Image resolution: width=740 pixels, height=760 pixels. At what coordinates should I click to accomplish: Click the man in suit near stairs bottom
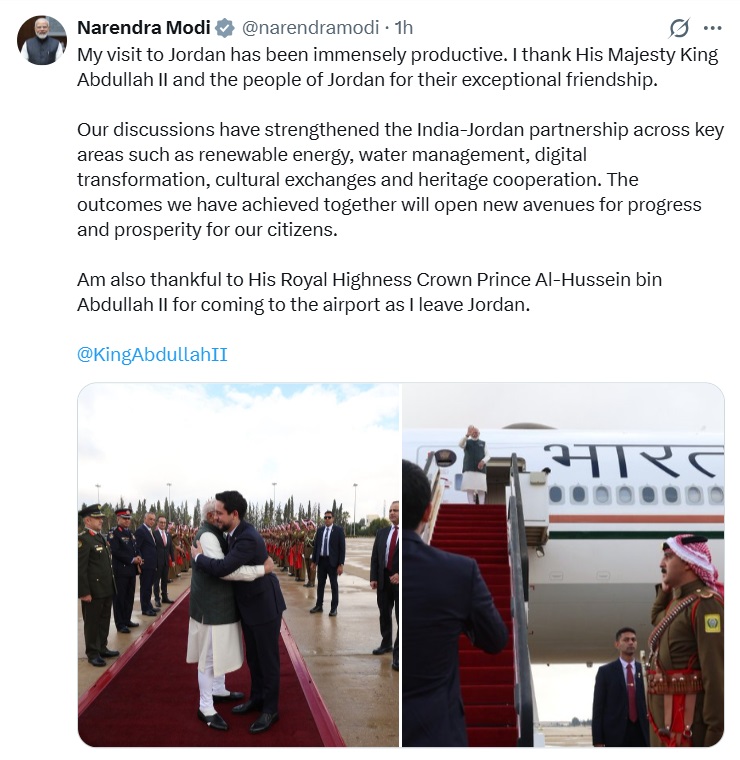pos(620,687)
